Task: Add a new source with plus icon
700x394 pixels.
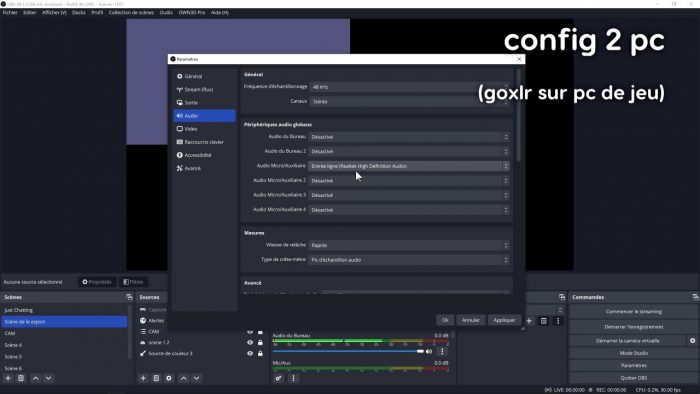Action: click(x=143, y=378)
